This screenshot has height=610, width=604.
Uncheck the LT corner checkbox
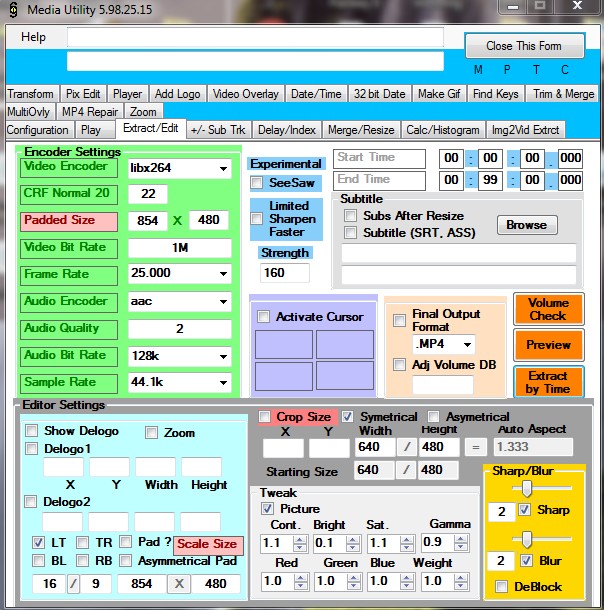point(38,542)
